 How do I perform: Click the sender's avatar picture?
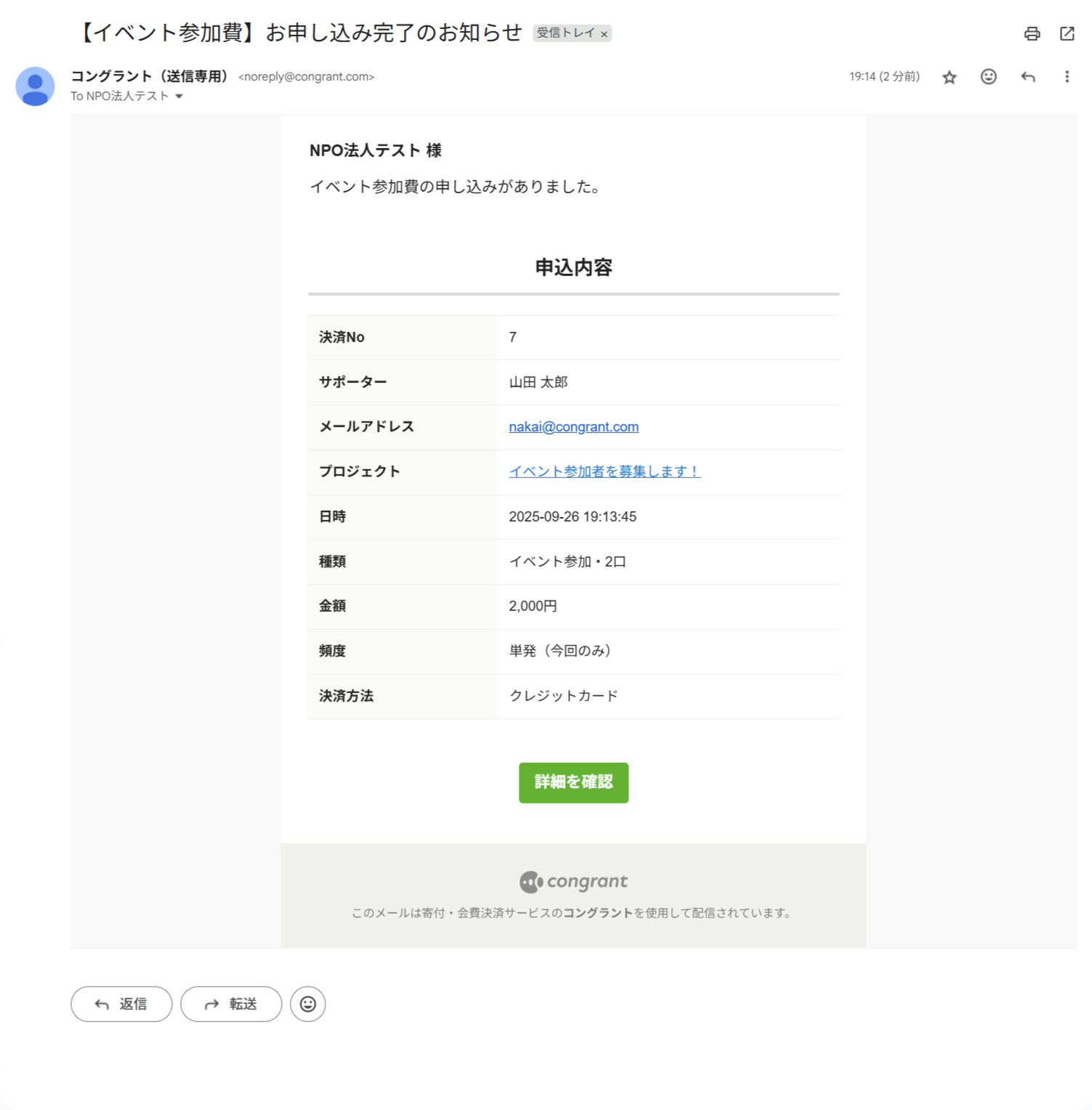coord(35,86)
